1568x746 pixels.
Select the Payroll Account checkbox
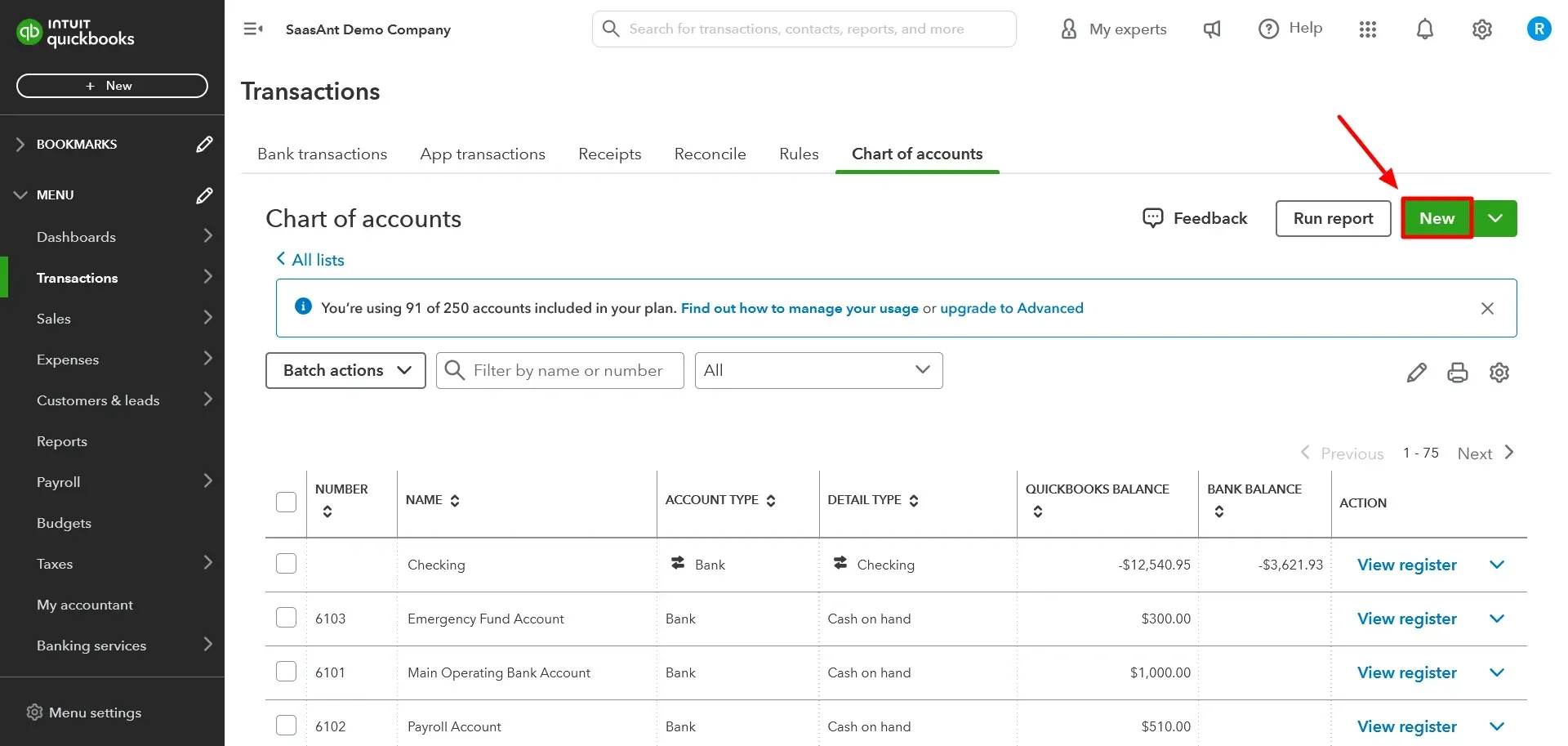point(286,726)
